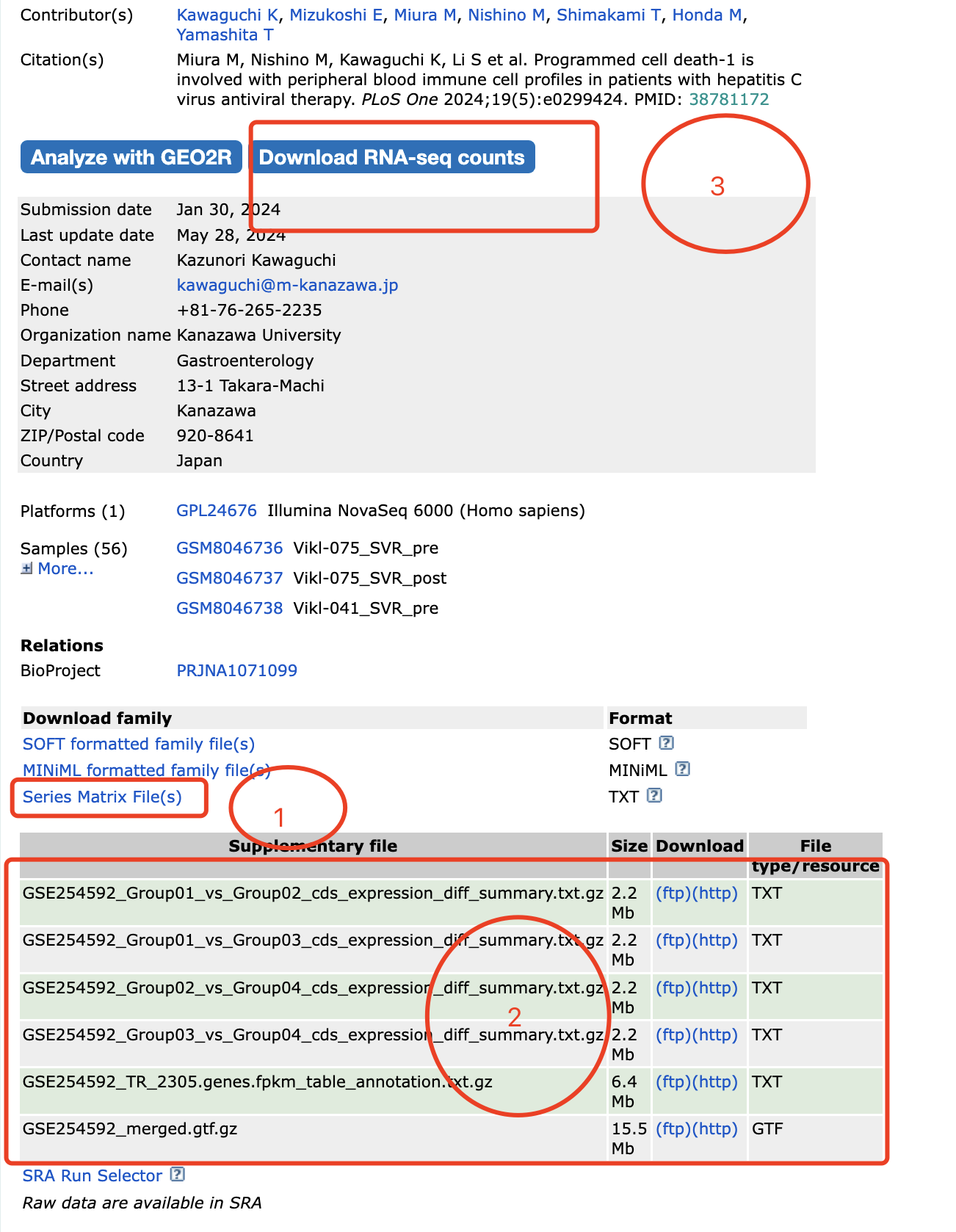Click http link for Group02_vs_Group04 file
Viewport: 956px width, 1232px height.
click(x=715, y=988)
